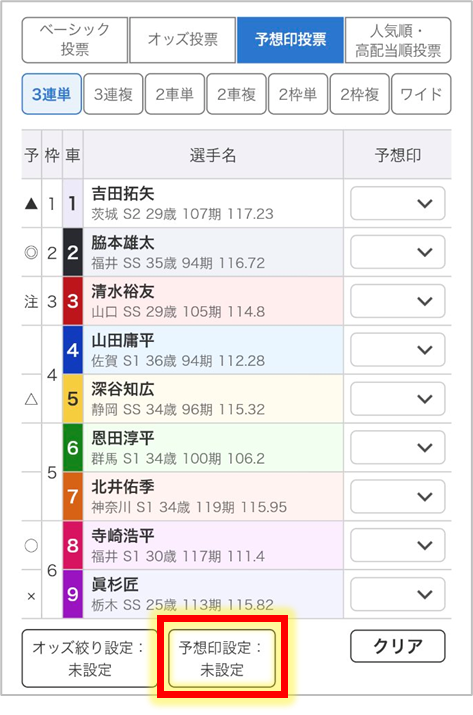Screen dimensions: 473x715
Task: Open prediction mark dropdown for 山田庸平
Action: pos(398,350)
